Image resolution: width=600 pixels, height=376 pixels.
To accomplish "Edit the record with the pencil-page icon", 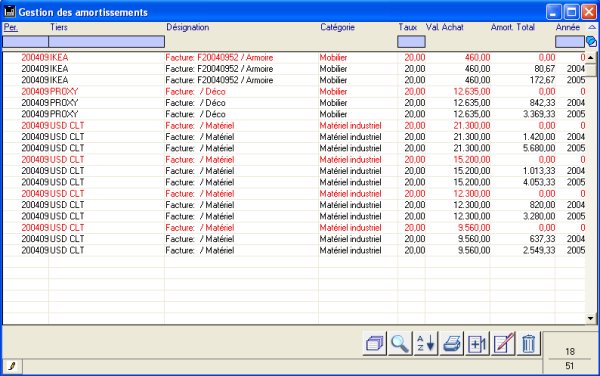I will click(x=503, y=343).
